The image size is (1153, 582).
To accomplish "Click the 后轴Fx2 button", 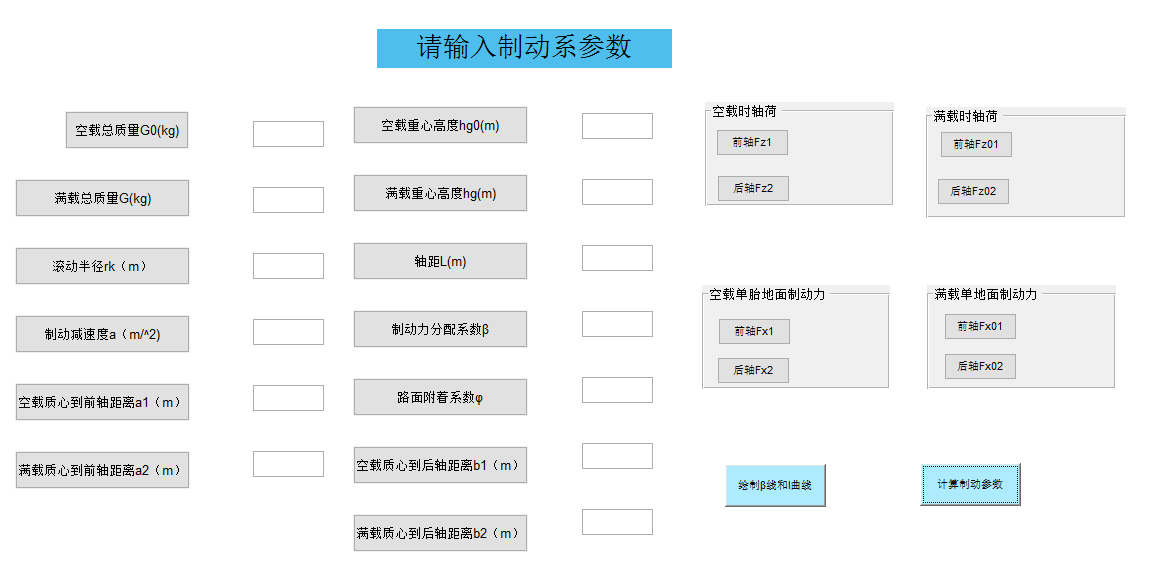I will (x=753, y=370).
